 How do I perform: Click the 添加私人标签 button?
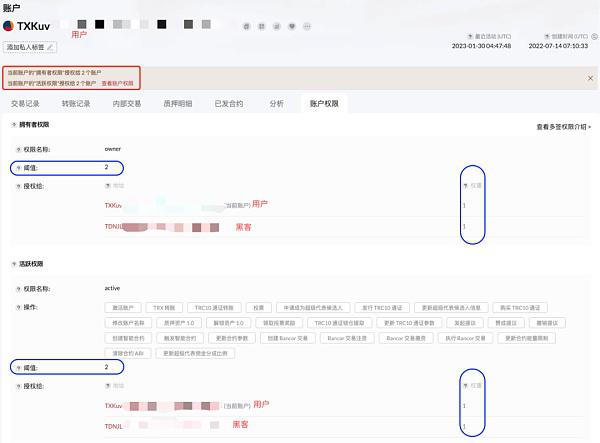tap(30, 47)
